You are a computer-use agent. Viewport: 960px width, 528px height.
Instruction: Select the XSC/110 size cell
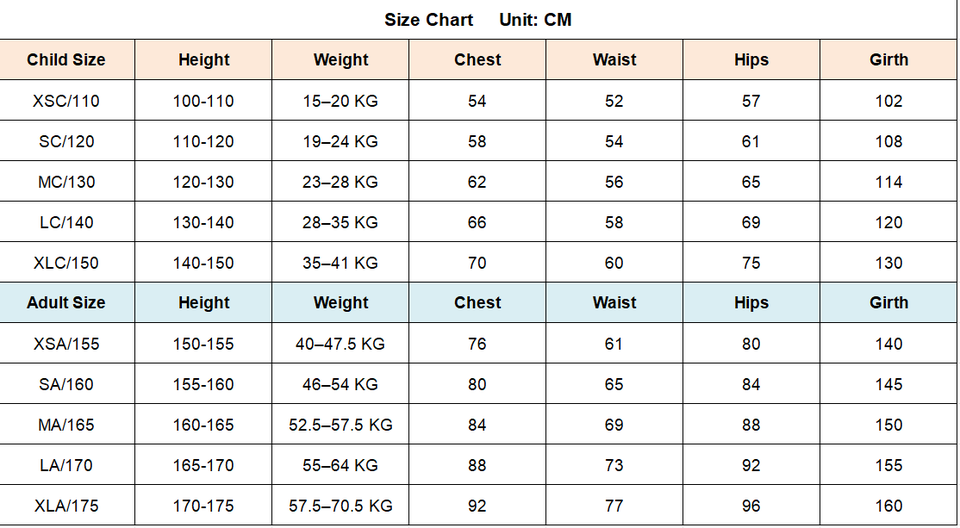[66, 100]
